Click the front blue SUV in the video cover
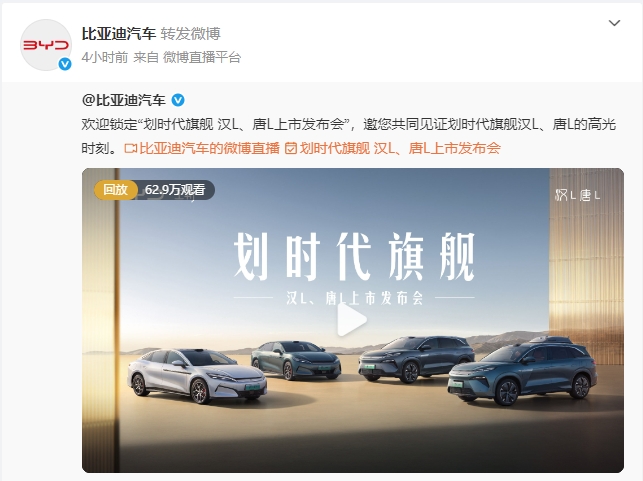This screenshot has height=481, width=643. tap(522, 371)
